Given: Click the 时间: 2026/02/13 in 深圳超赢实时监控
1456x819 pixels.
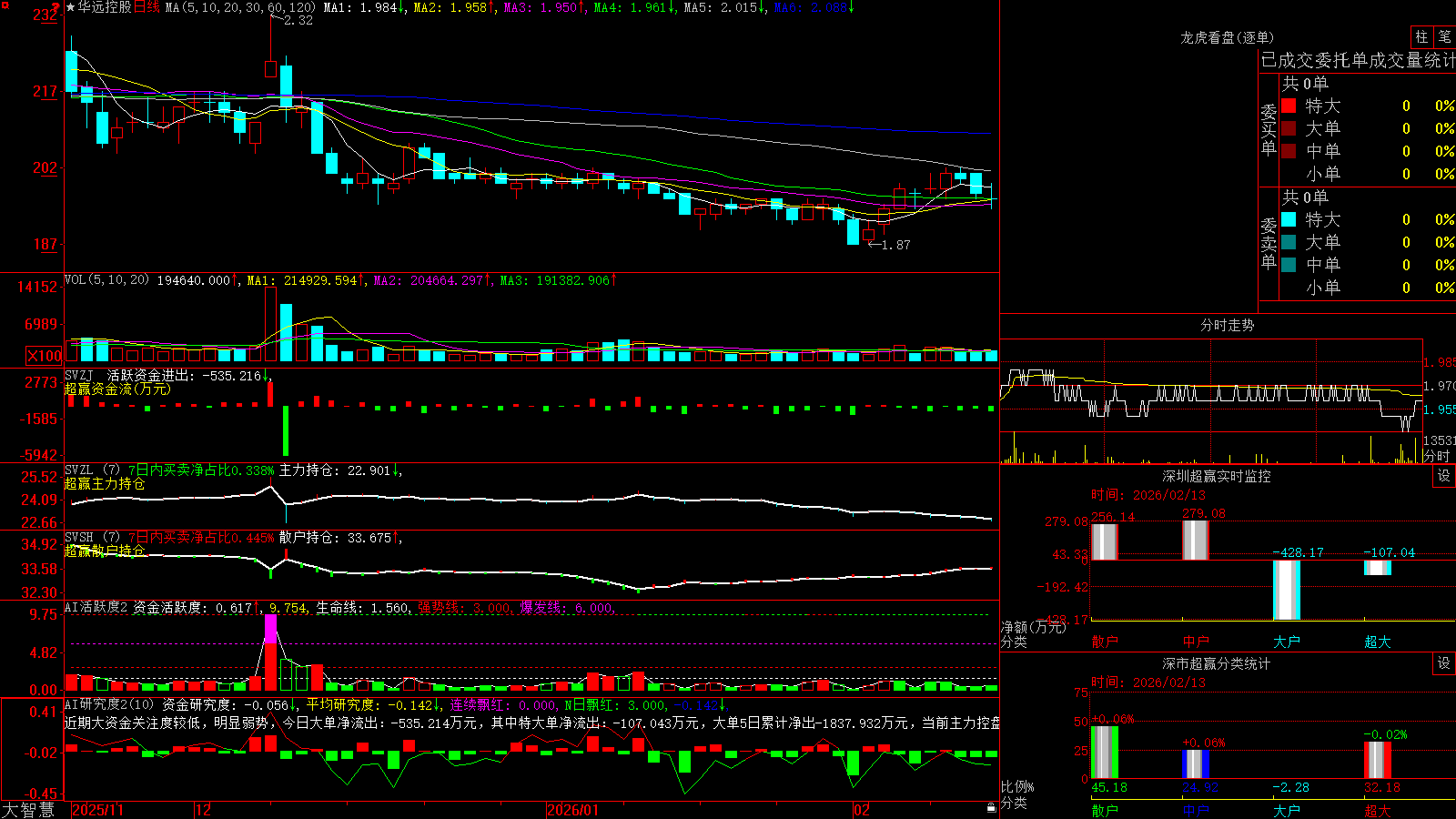Looking at the screenshot, I should (x=1148, y=495).
